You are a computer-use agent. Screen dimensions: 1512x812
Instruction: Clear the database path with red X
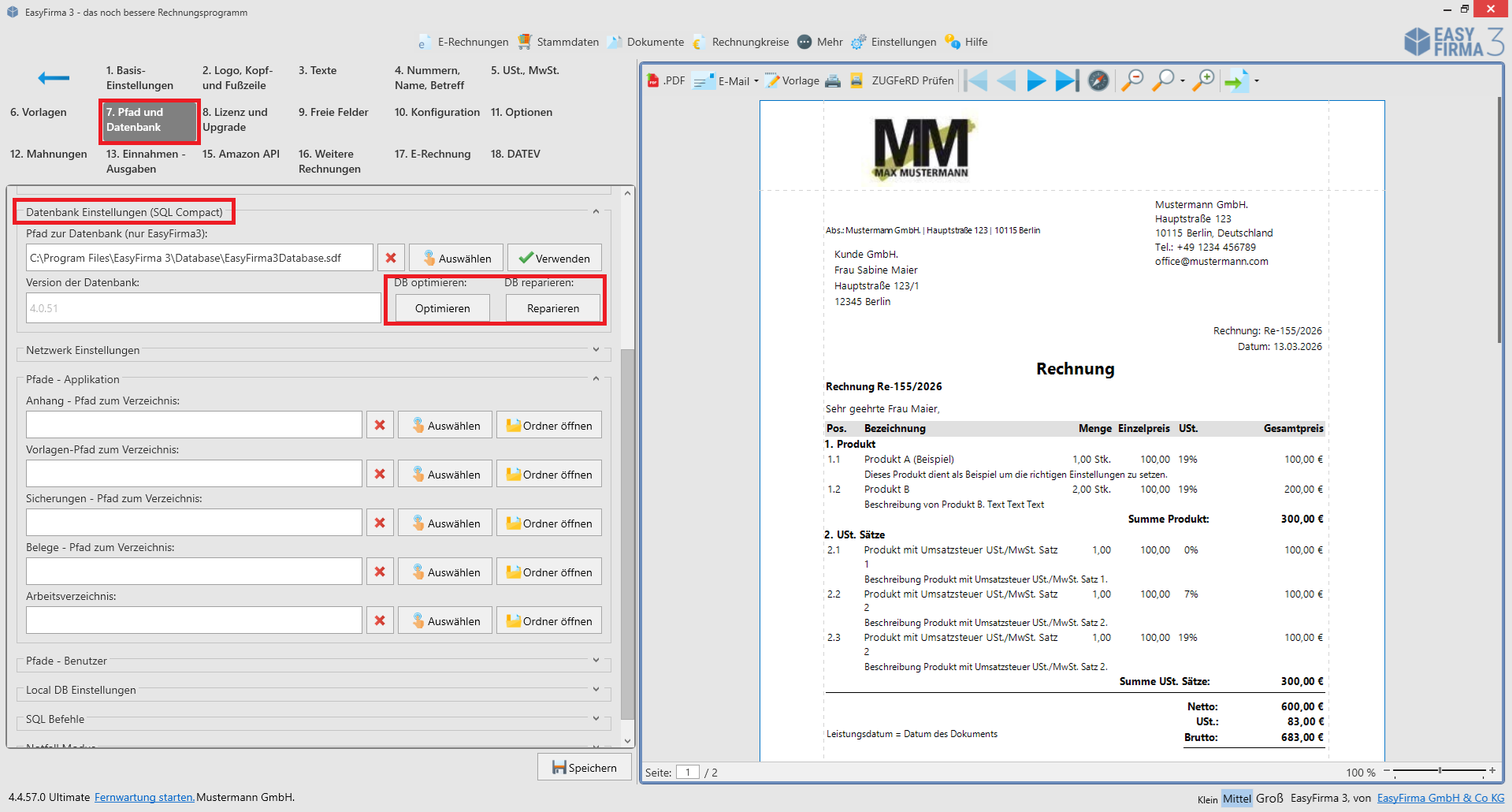tap(391, 258)
